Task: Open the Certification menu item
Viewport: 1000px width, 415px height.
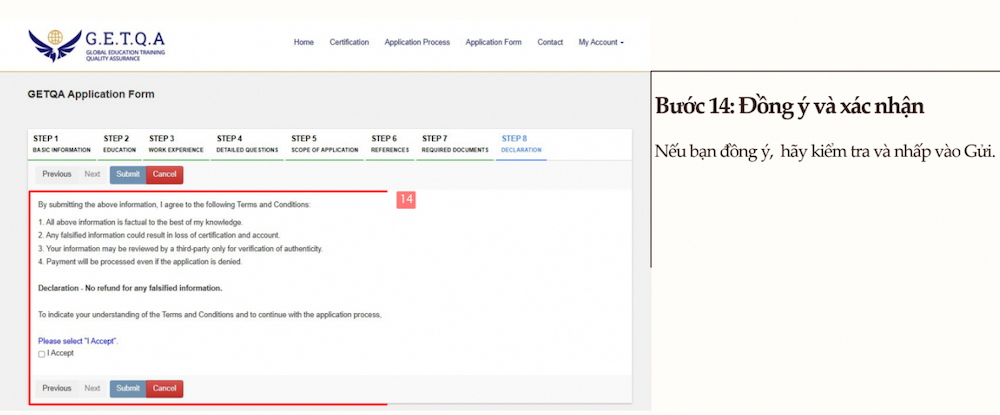Action: pyautogui.click(x=349, y=43)
